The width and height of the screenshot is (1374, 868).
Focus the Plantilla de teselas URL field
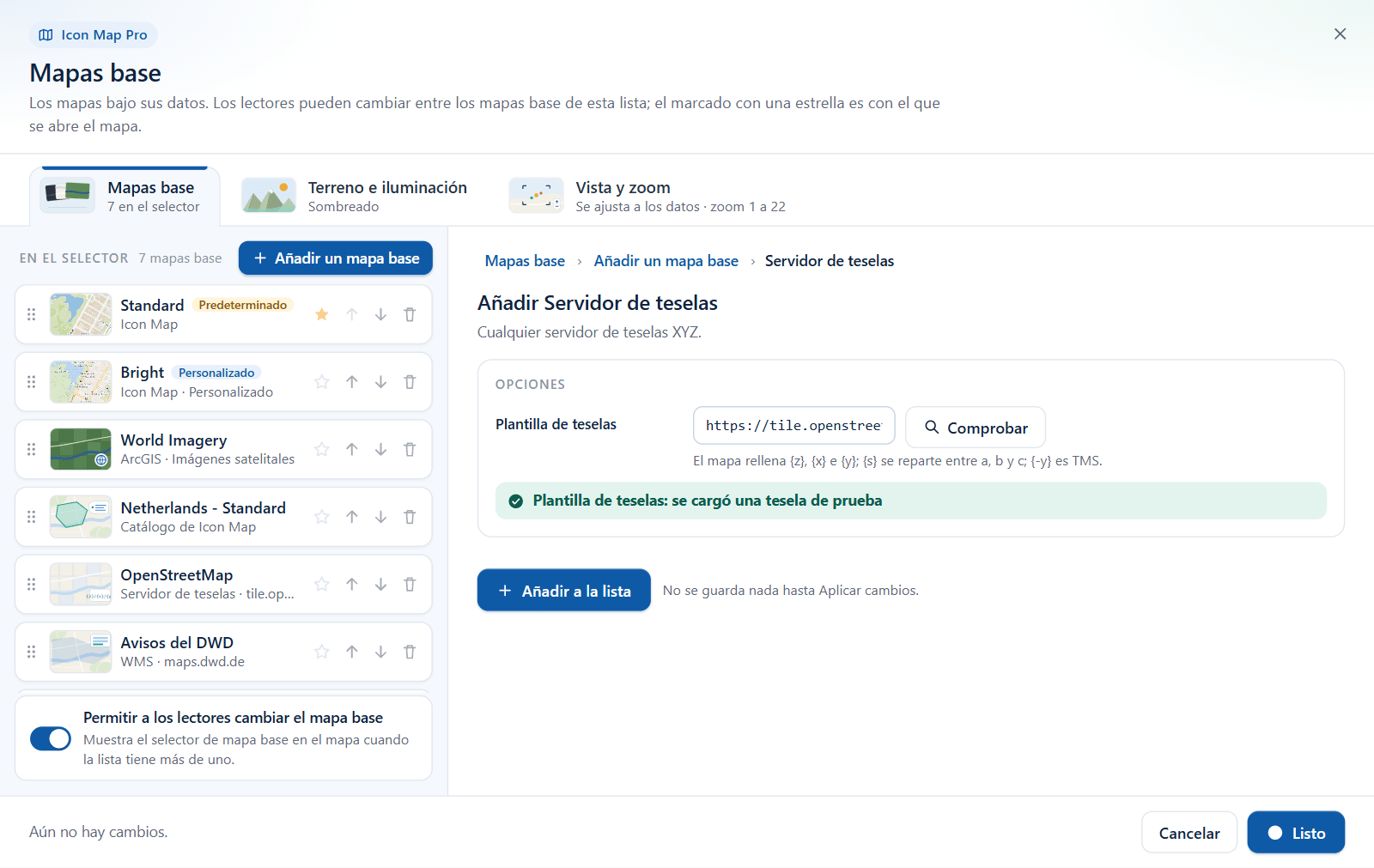(x=794, y=426)
